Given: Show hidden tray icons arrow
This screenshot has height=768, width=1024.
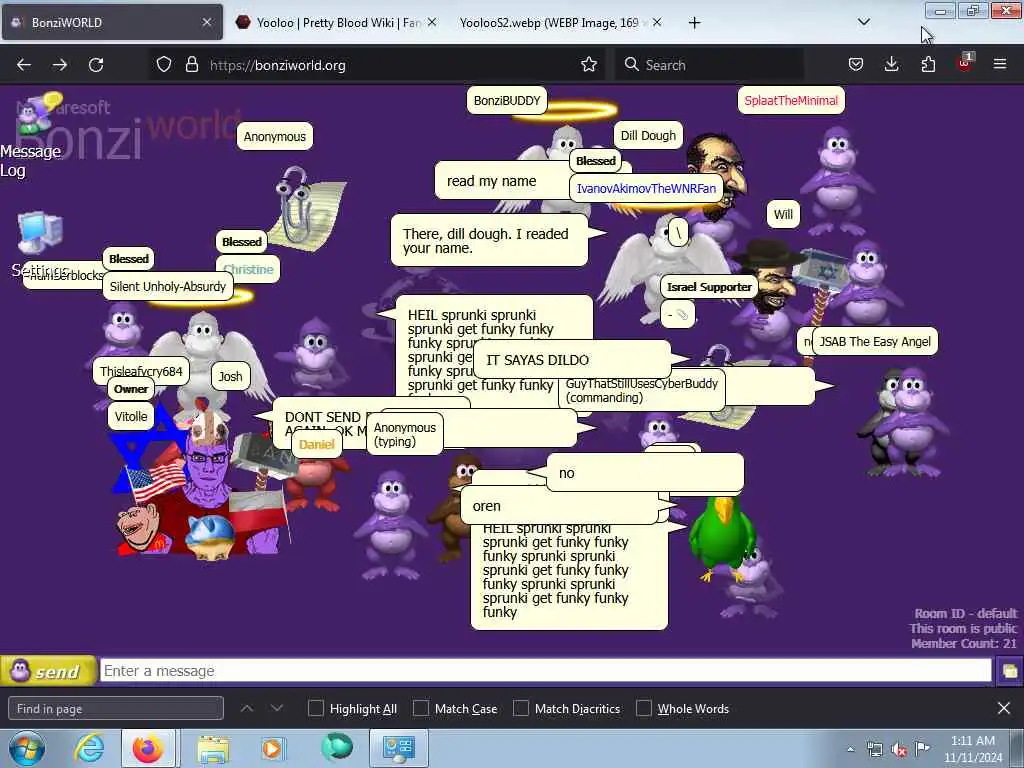Looking at the screenshot, I should (x=850, y=749).
